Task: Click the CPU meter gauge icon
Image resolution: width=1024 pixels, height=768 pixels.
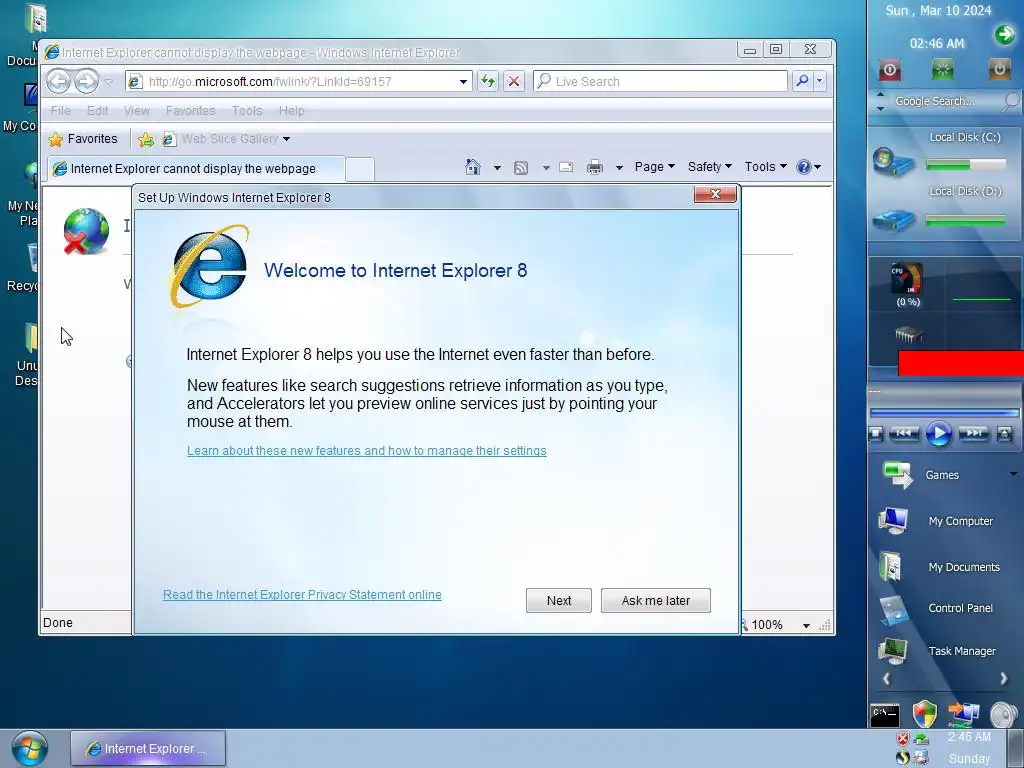Action: click(907, 279)
